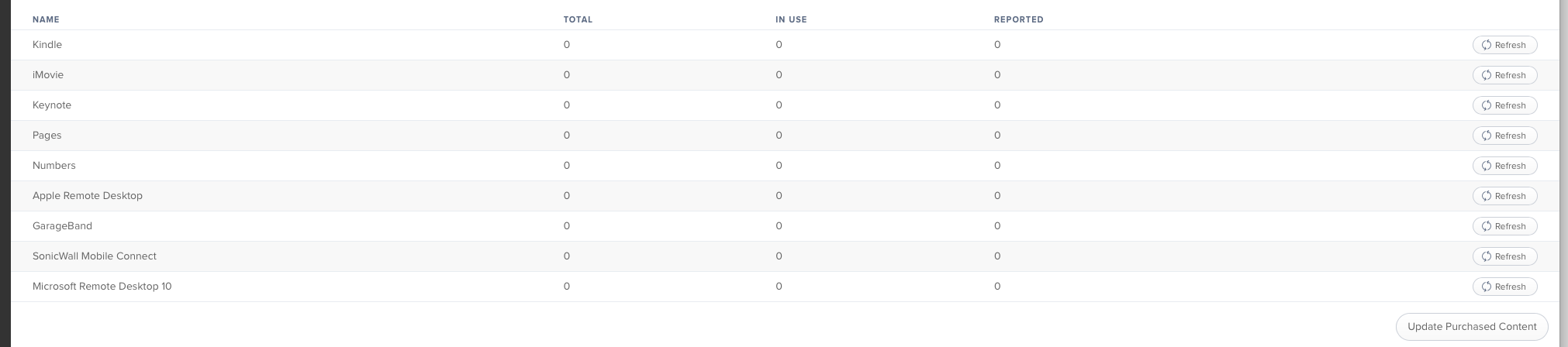Refresh Microsoft Remote Desktop 10 row
The height and width of the screenshot is (347, 1568).
tap(1504, 287)
